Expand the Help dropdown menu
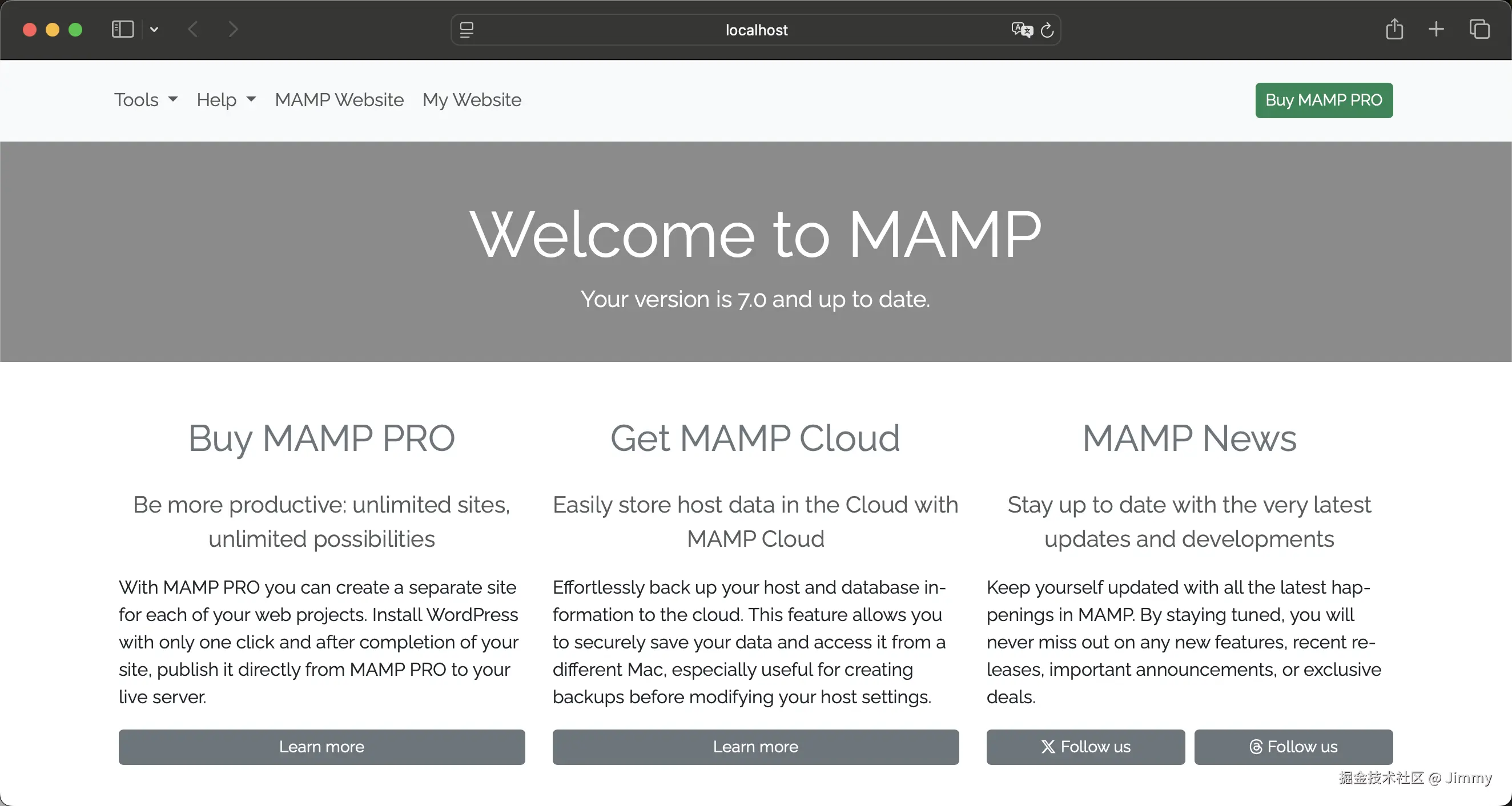The image size is (1512, 806). (x=226, y=100)
